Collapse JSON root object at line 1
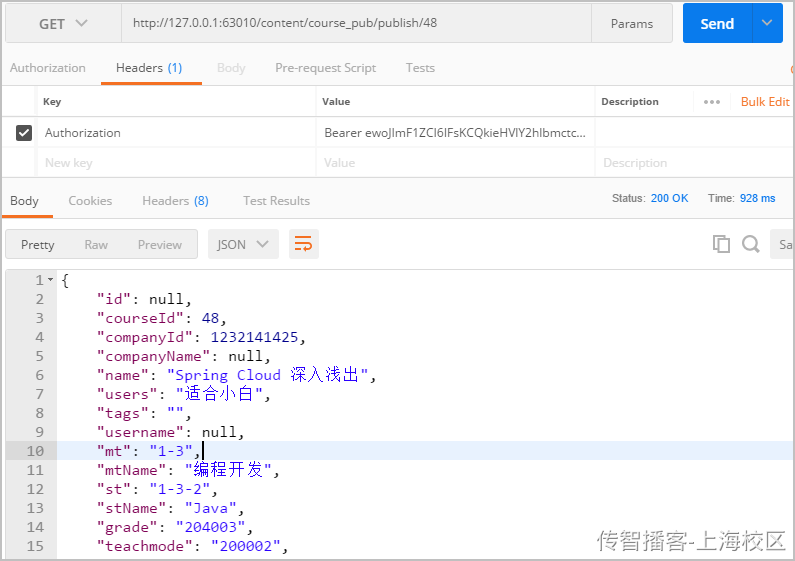Viewport: 795px width, 561px height. (51, 280)
